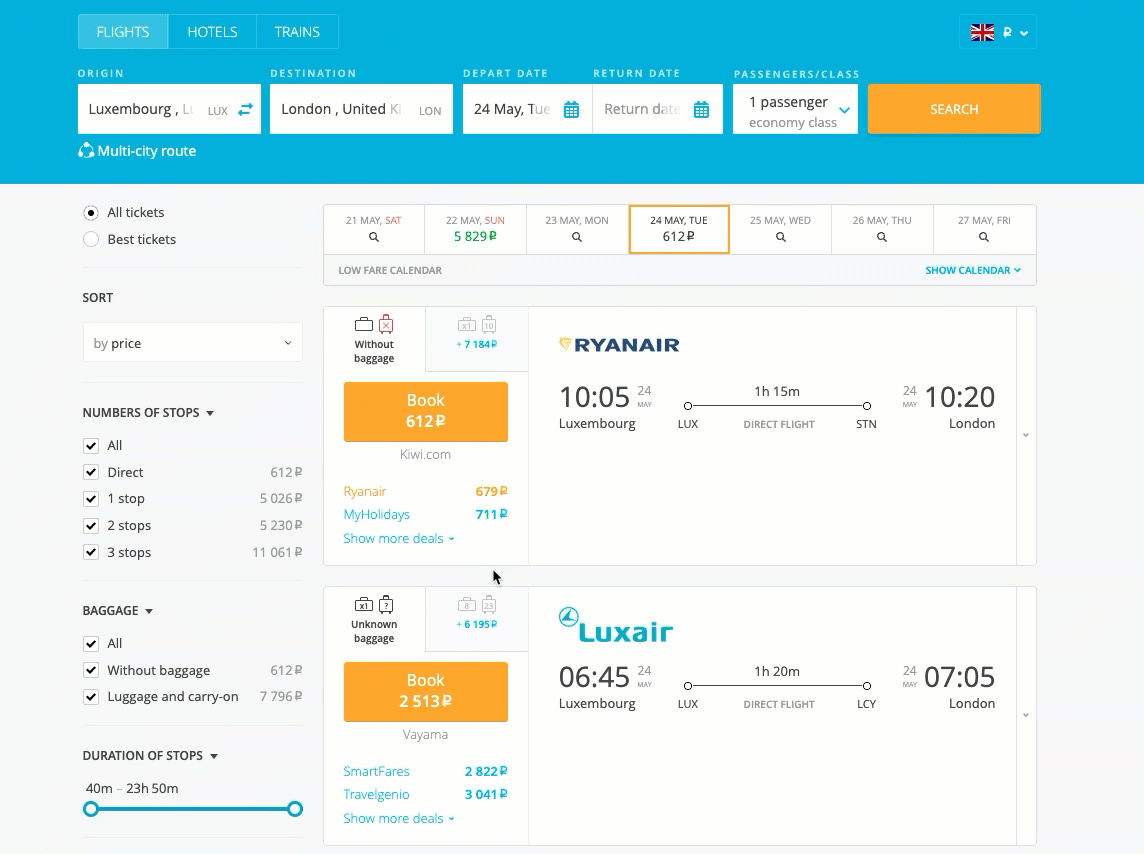Screen dimensions: 1144x854
Task: Switch to the Trains tab
Action: [297, 32]
